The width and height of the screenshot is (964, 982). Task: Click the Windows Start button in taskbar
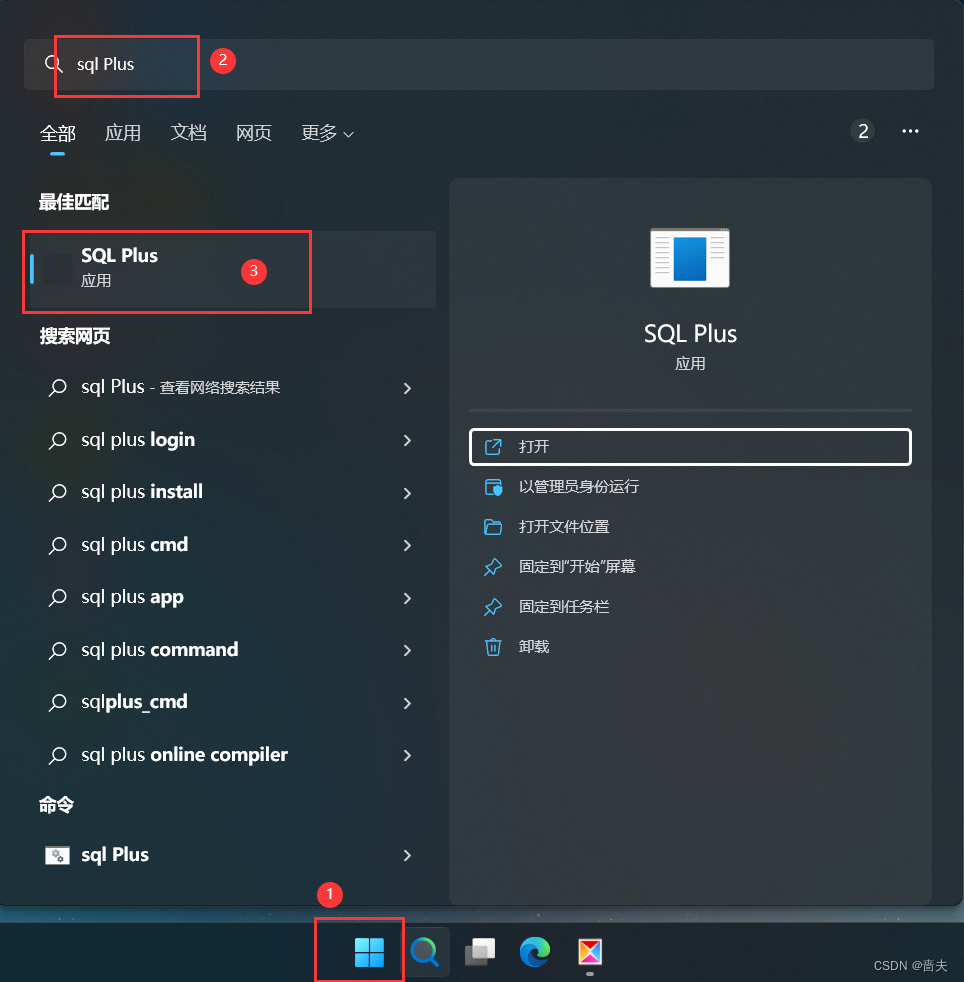pos(369,952)
